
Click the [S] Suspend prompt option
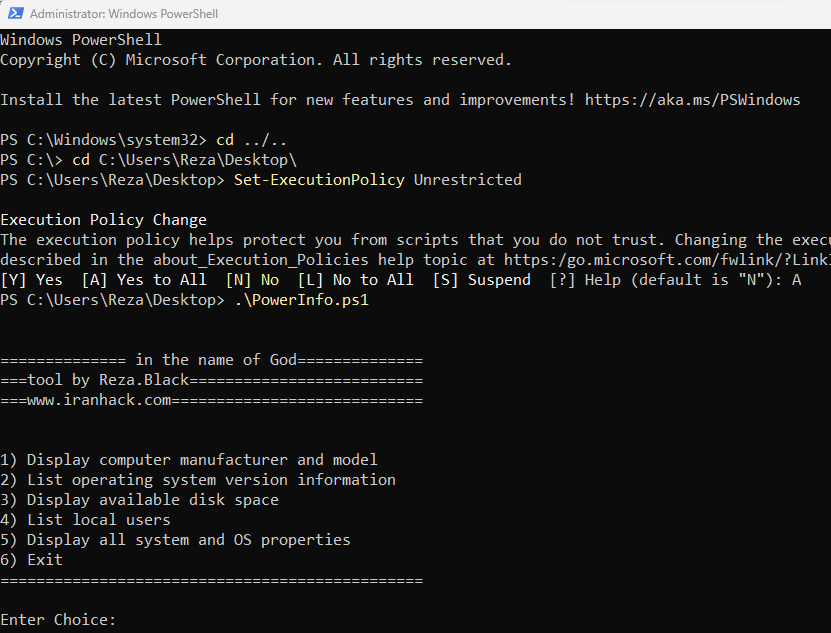click(482, 280)
